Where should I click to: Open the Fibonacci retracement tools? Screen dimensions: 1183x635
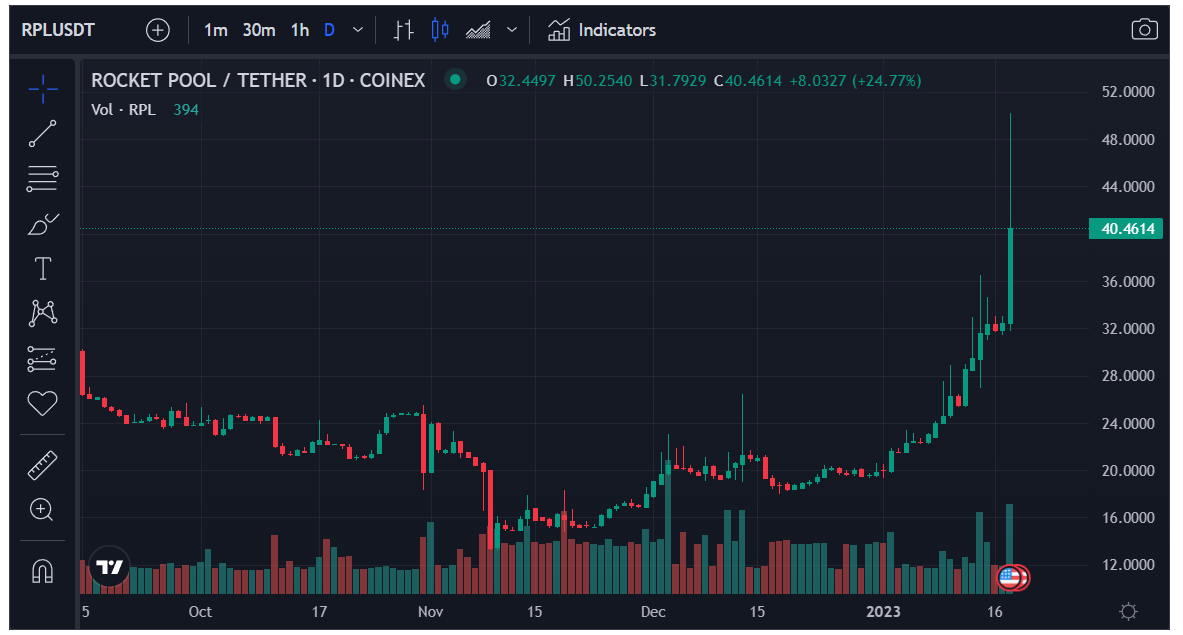pos(42,179)
